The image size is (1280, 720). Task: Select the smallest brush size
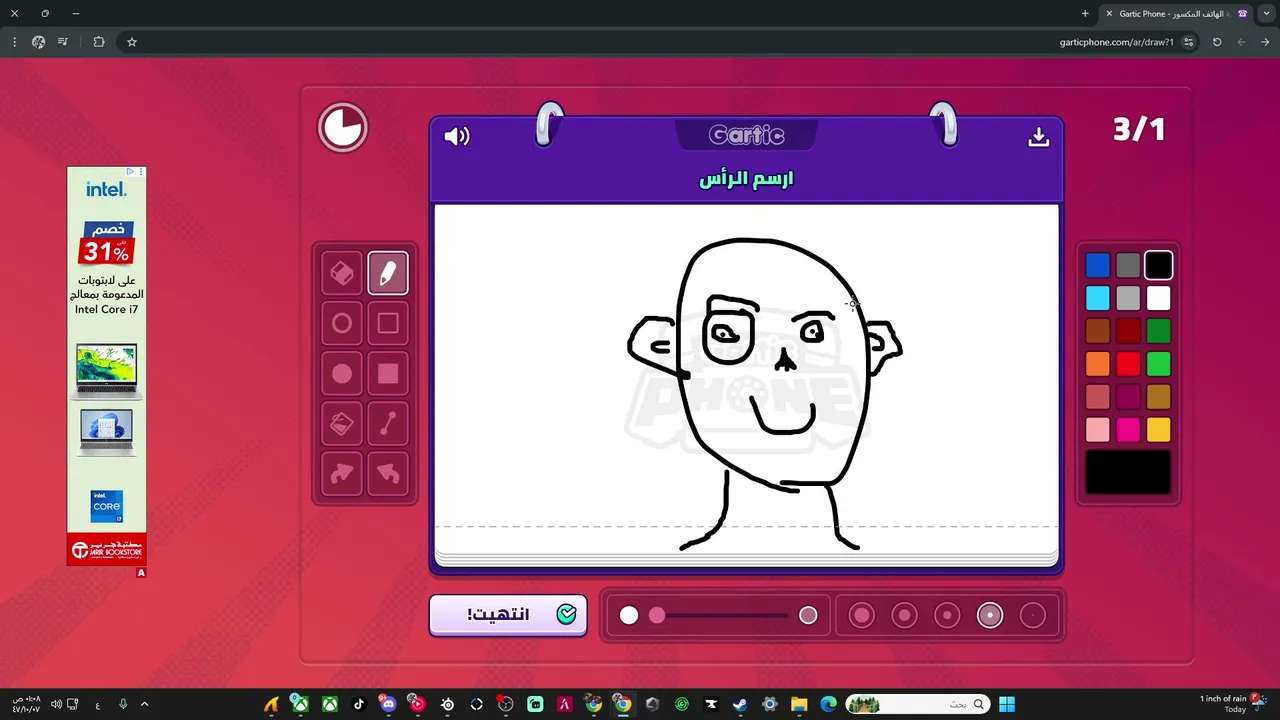[1033, 615]
